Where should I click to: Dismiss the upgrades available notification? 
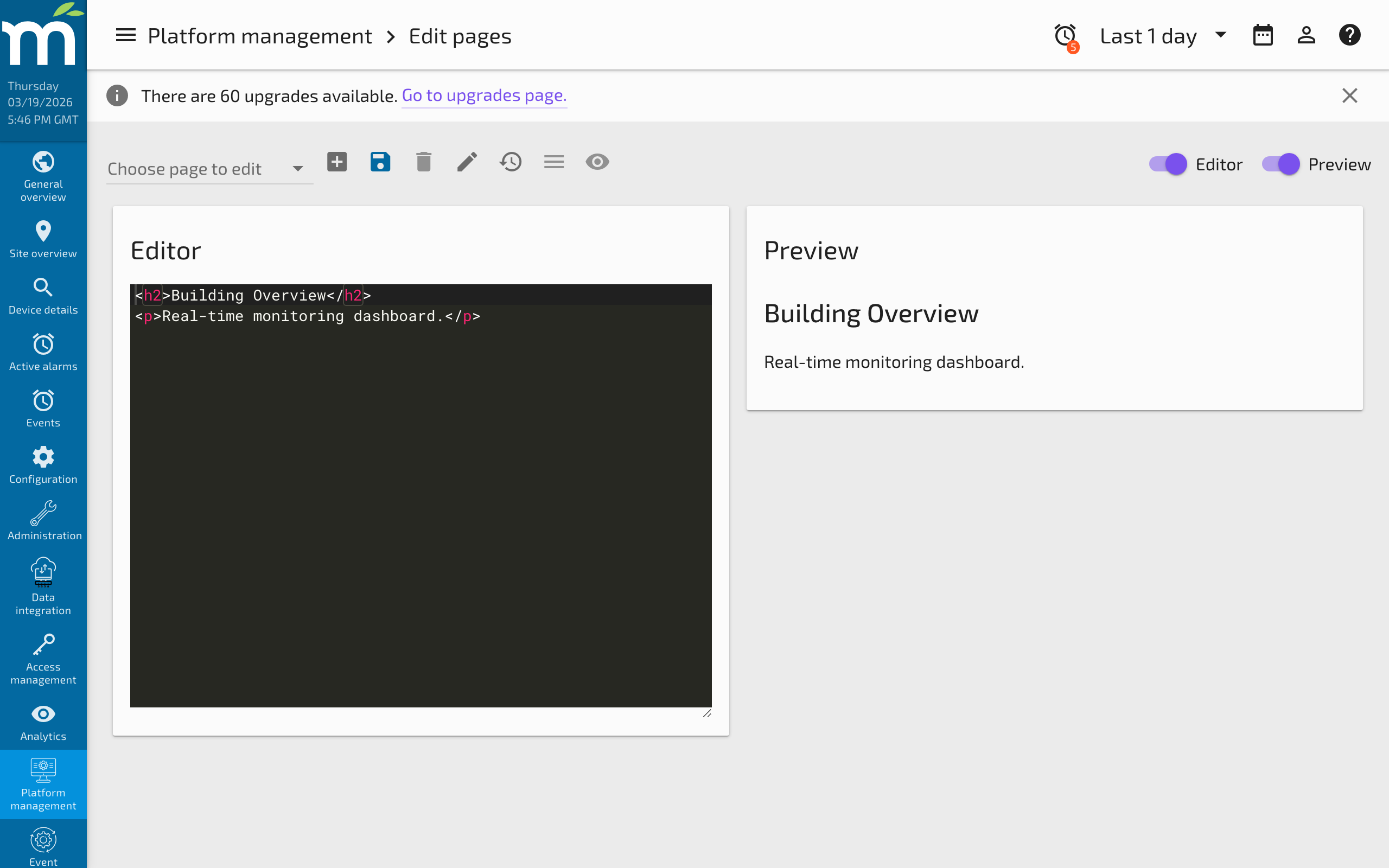(x=1349, y=95)
